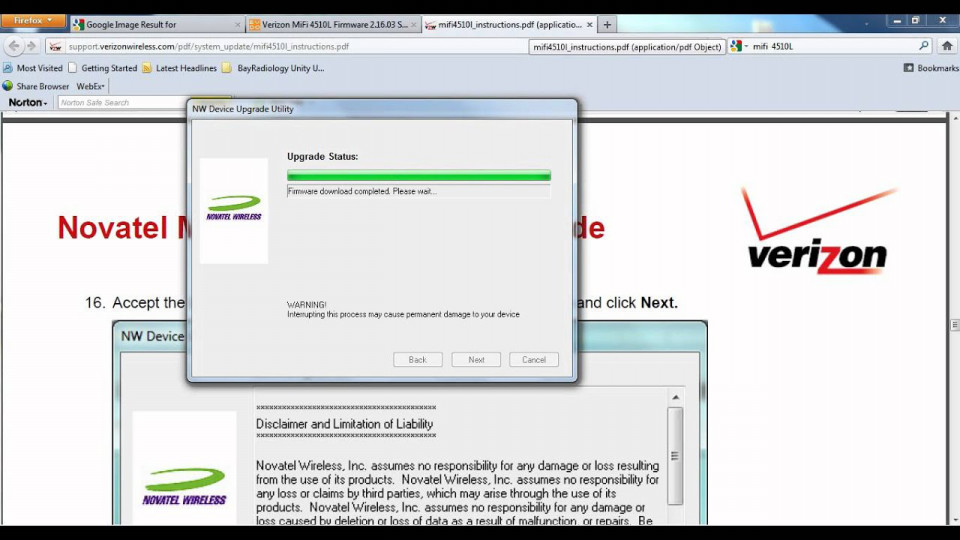Screen dimensions: 960x540
Task: Click Cancel in NW Device Upgrade Utility
Action: click(x=534, y=360)
